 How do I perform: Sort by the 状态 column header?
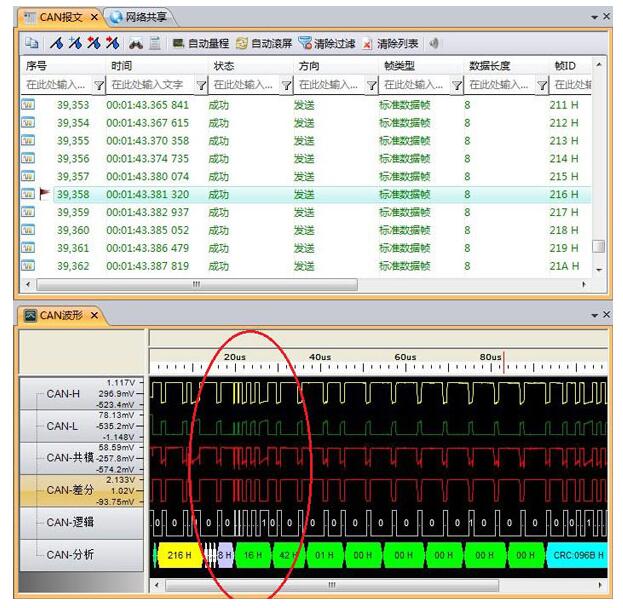250,66
